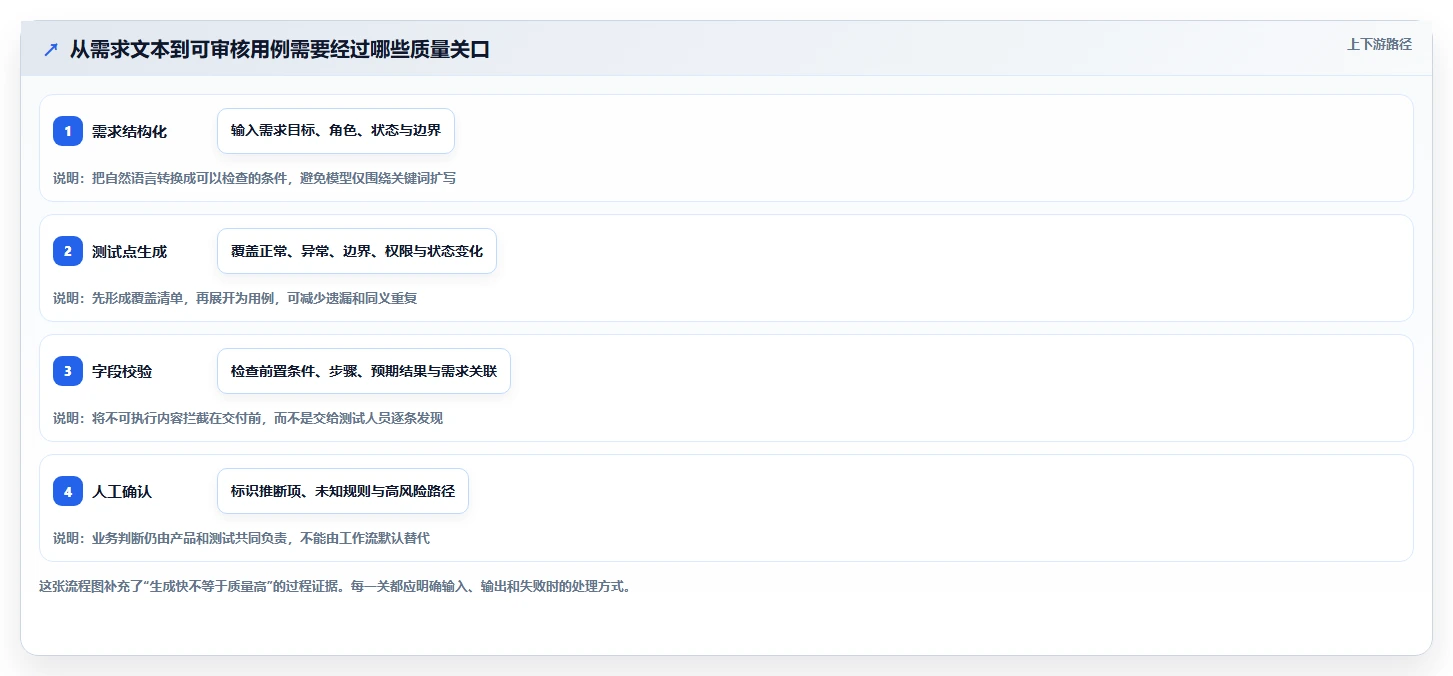Click the 测试点生成 step title

[129, 251]
